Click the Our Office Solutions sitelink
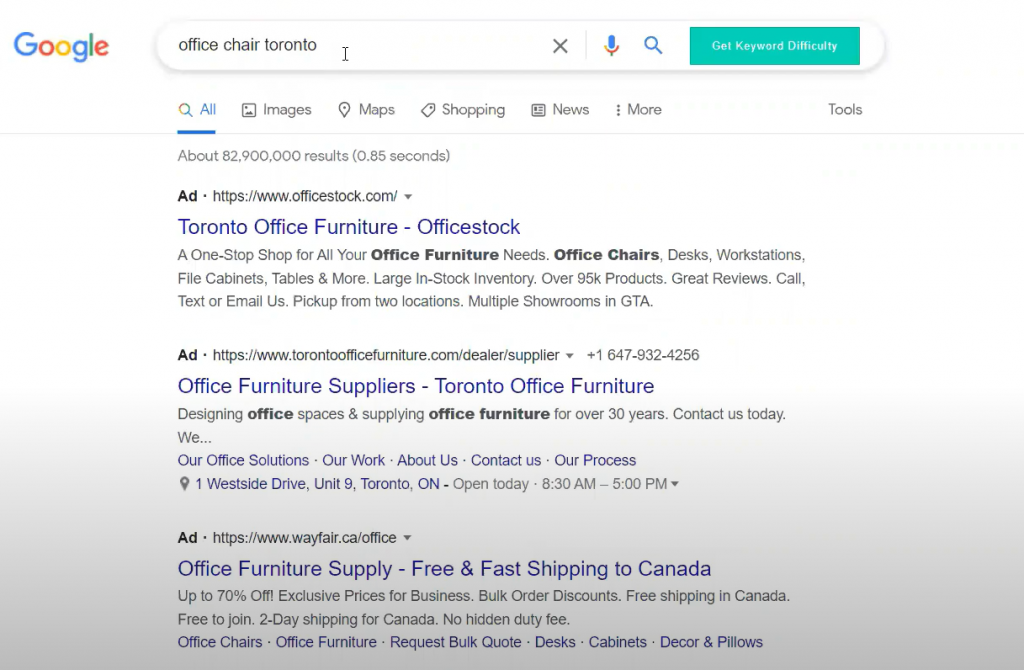Screen dimensions: 1024x670 point(243,461)
